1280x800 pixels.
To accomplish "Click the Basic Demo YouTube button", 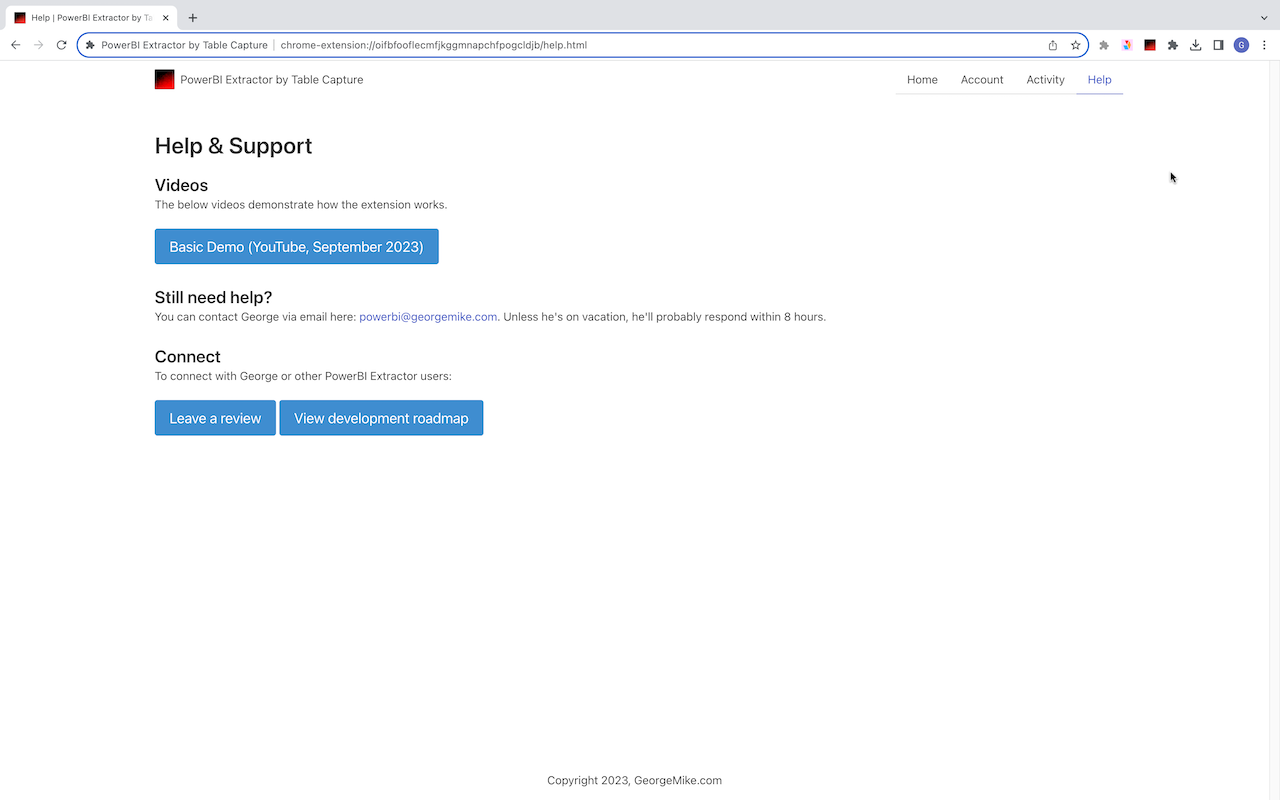I will click(x=296, y=247).
